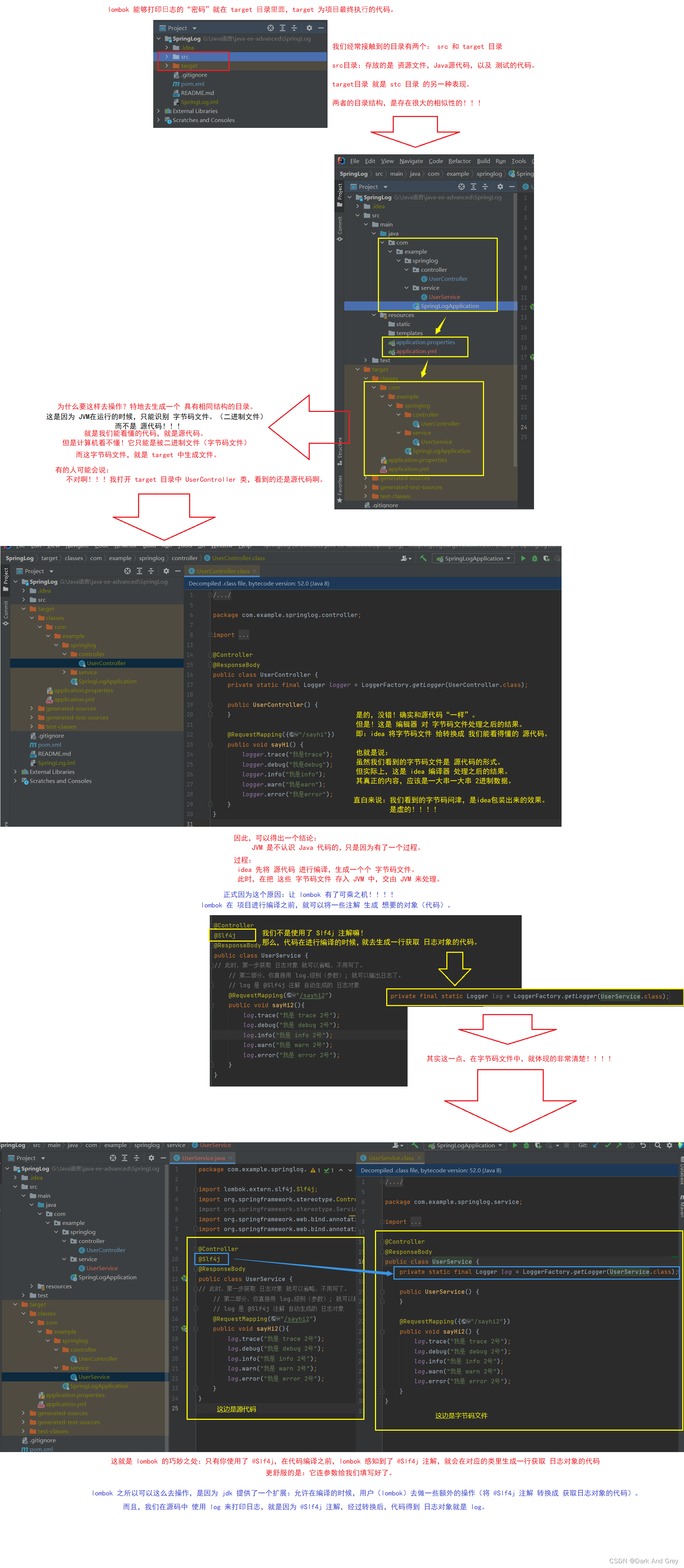
Task: Open the Build menu
Action: point(483,161)
